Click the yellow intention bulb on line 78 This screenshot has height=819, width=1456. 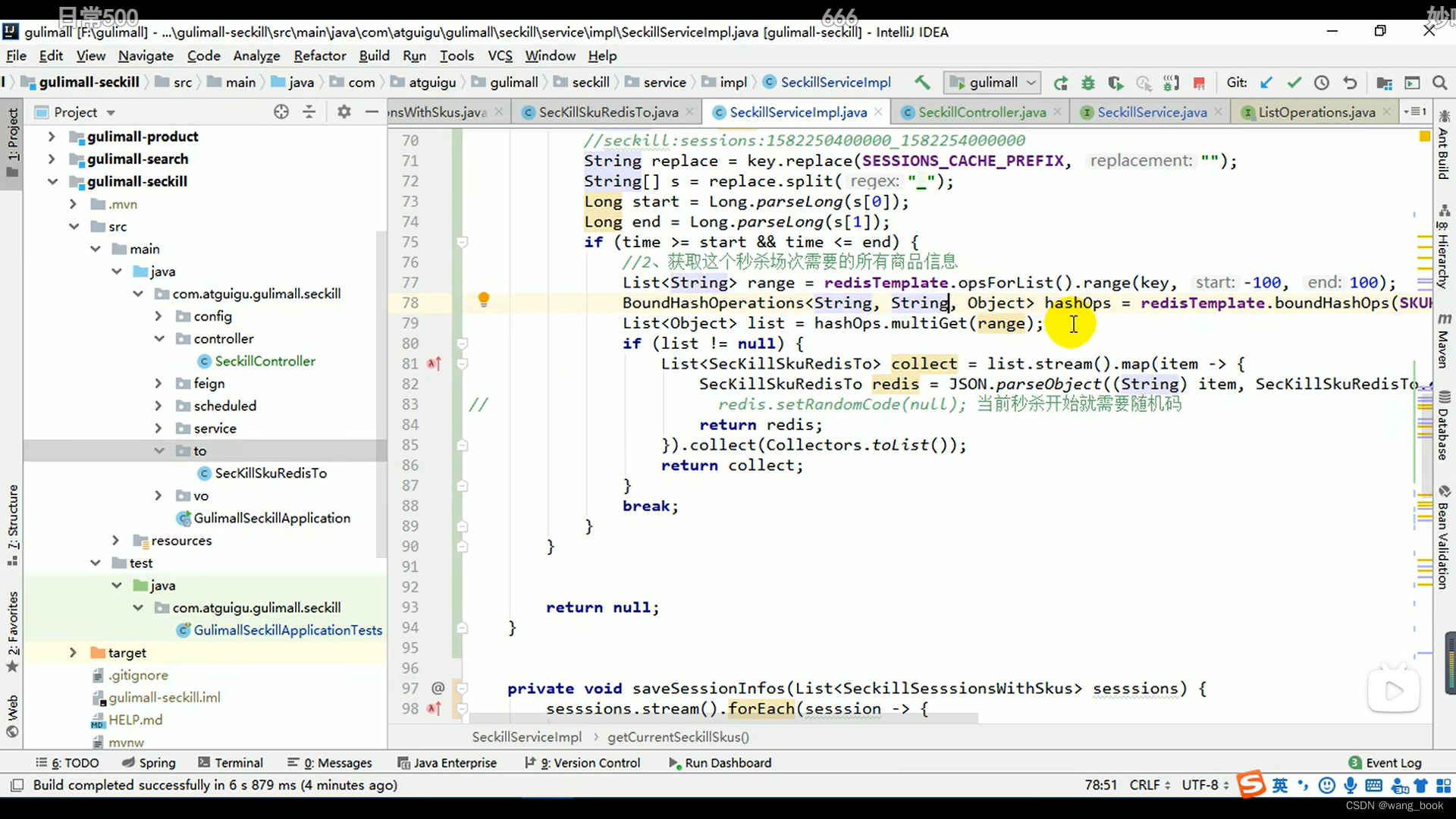483,300
